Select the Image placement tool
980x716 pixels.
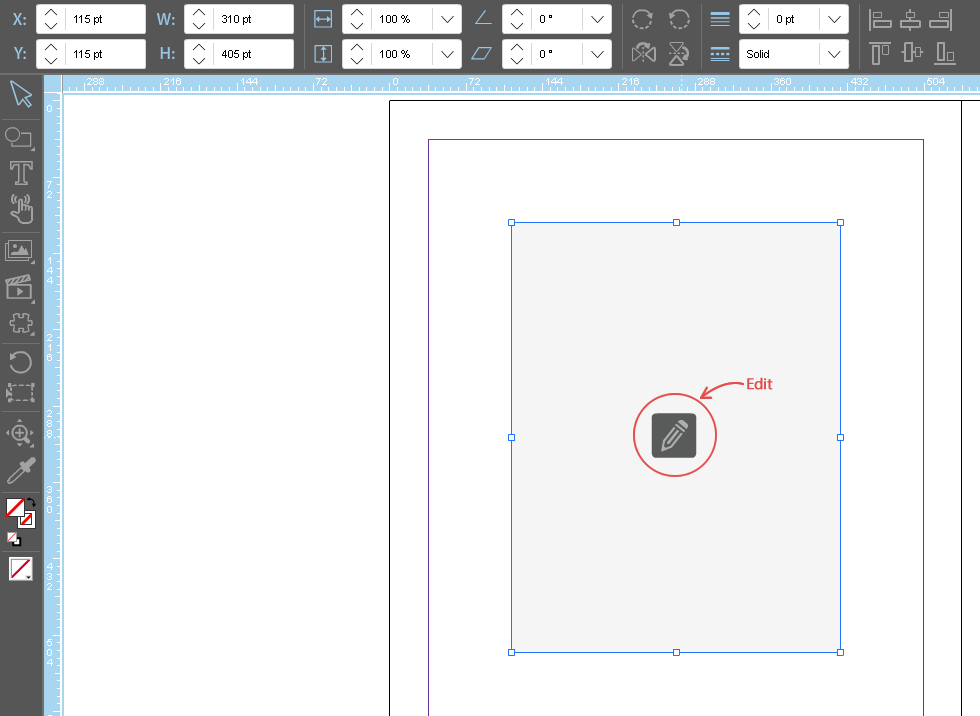point(20,251)
